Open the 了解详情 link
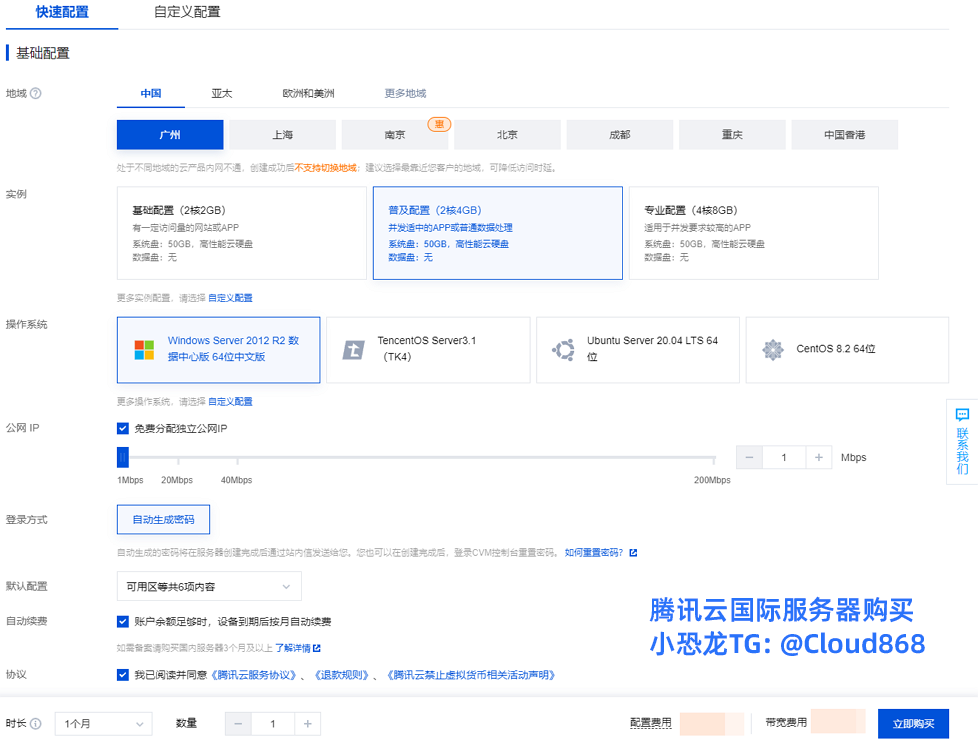The image size is (978, 740). (293, 648)
